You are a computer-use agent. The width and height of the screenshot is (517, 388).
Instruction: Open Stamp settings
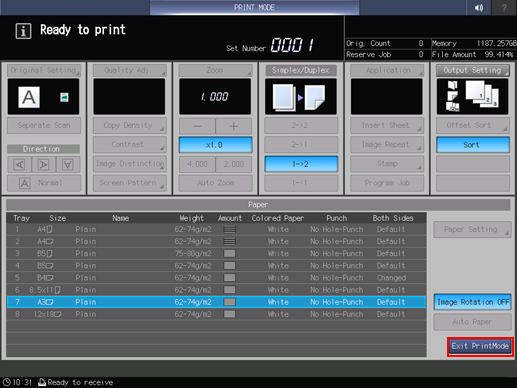coord(387,164)
